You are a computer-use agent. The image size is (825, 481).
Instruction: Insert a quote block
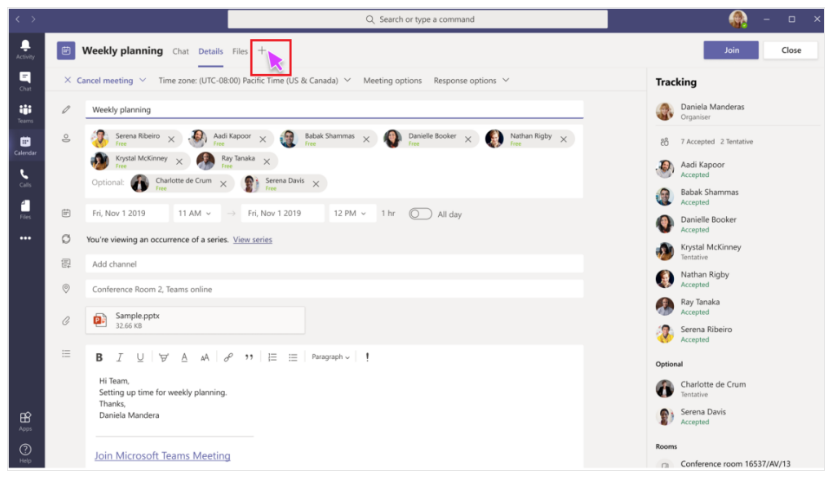[x=249, y=357]
